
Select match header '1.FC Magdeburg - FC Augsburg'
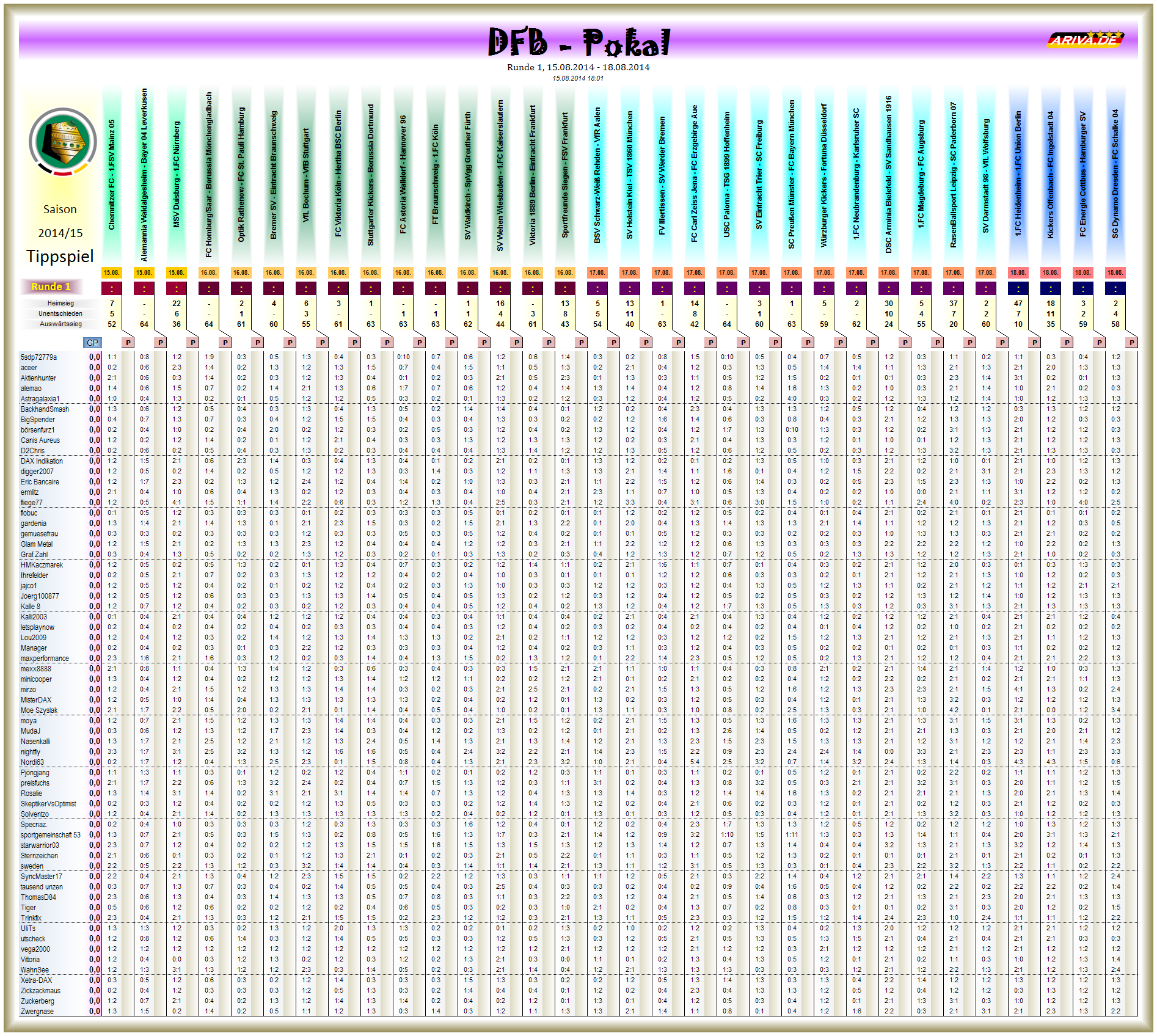[921, 175]
